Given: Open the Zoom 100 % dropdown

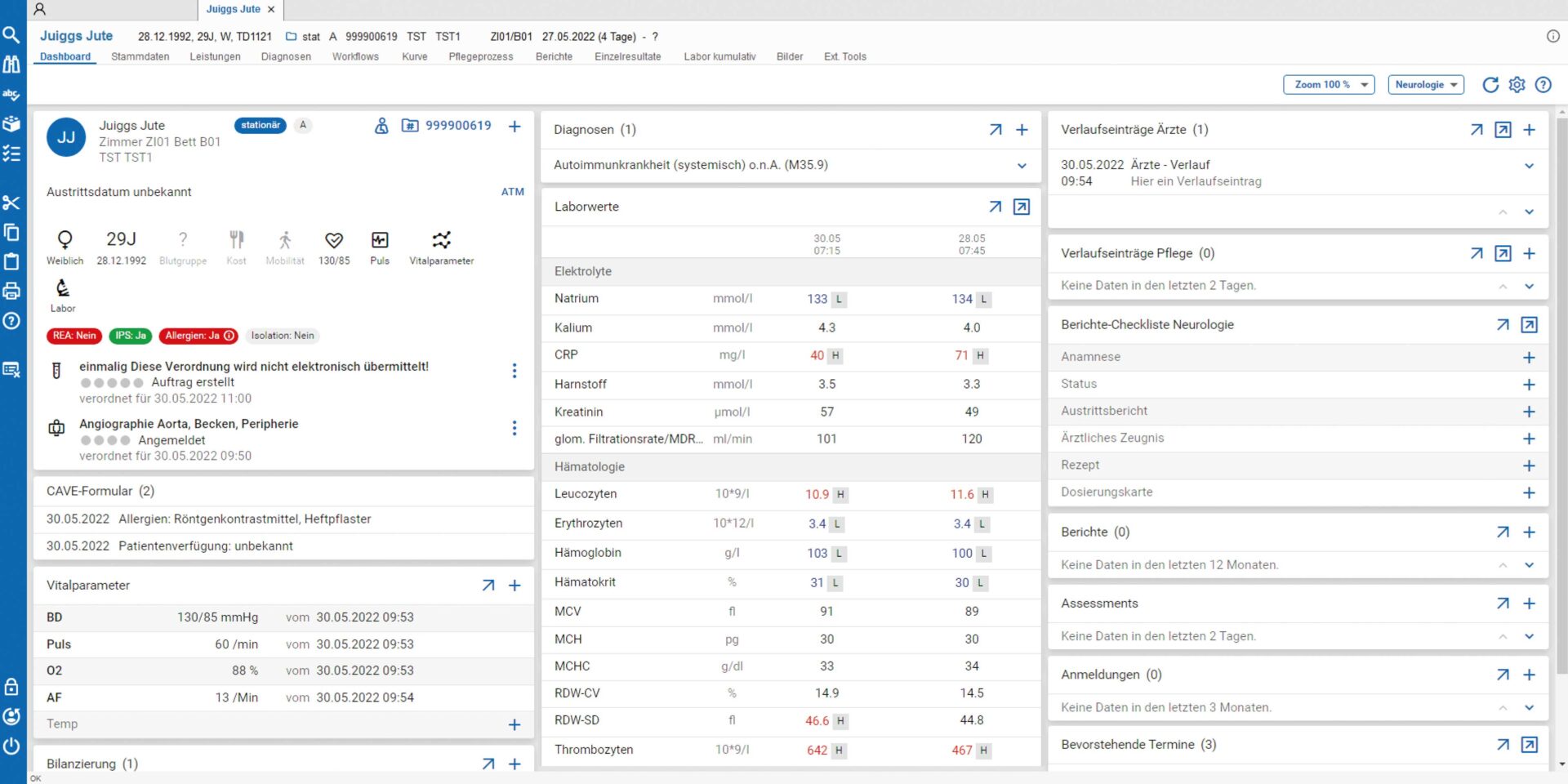Looking at the screenshot, I should pyautogui.click(x=1329, y=85).
